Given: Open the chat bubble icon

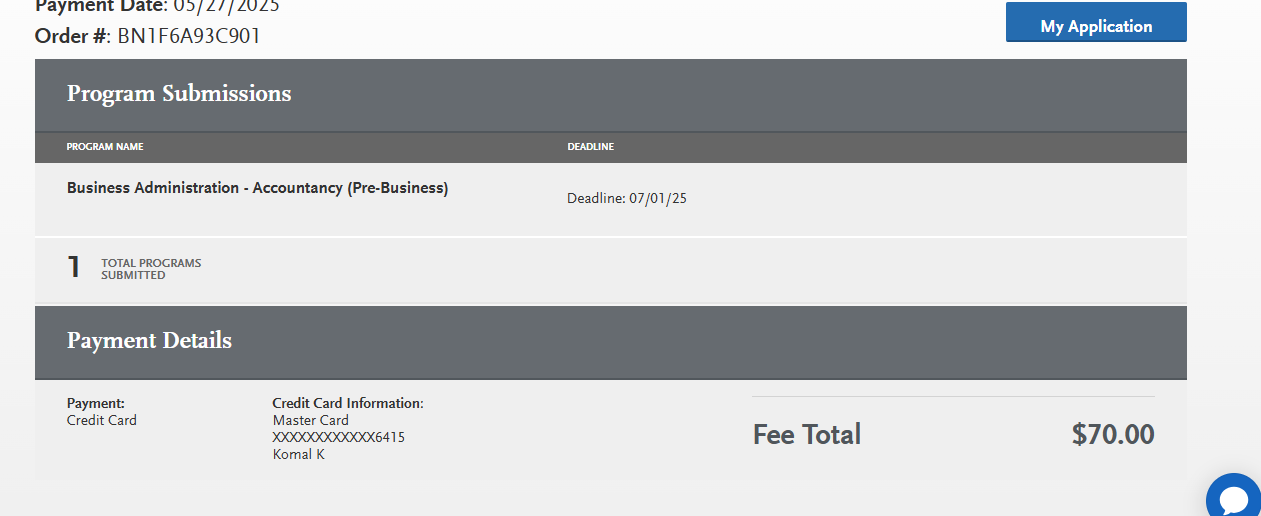Looking at the screenshot, I should pos(1235,497).
